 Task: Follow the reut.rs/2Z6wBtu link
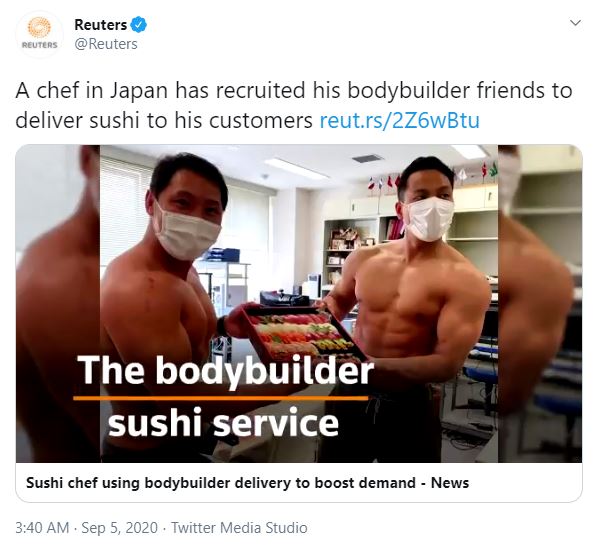click(x=400, y=121)
